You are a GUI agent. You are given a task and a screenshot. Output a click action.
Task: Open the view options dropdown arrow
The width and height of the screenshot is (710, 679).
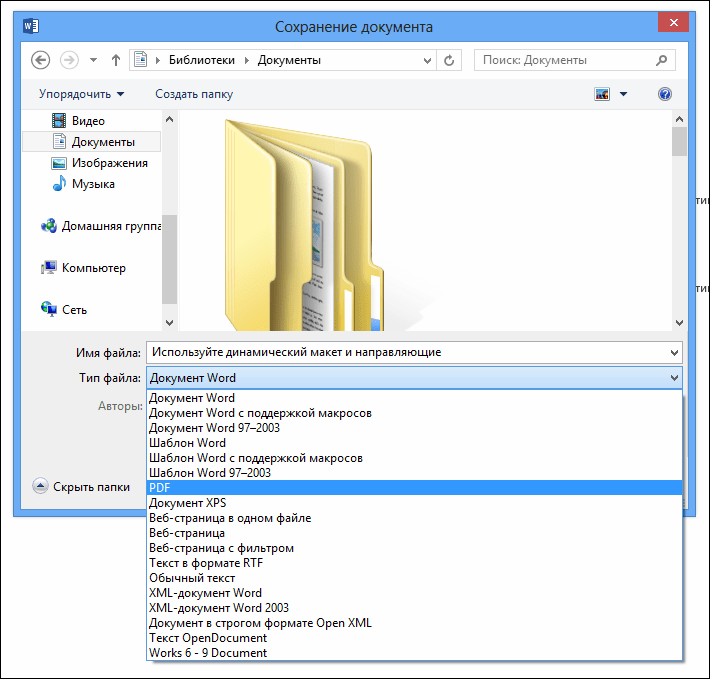coord(624,94)
